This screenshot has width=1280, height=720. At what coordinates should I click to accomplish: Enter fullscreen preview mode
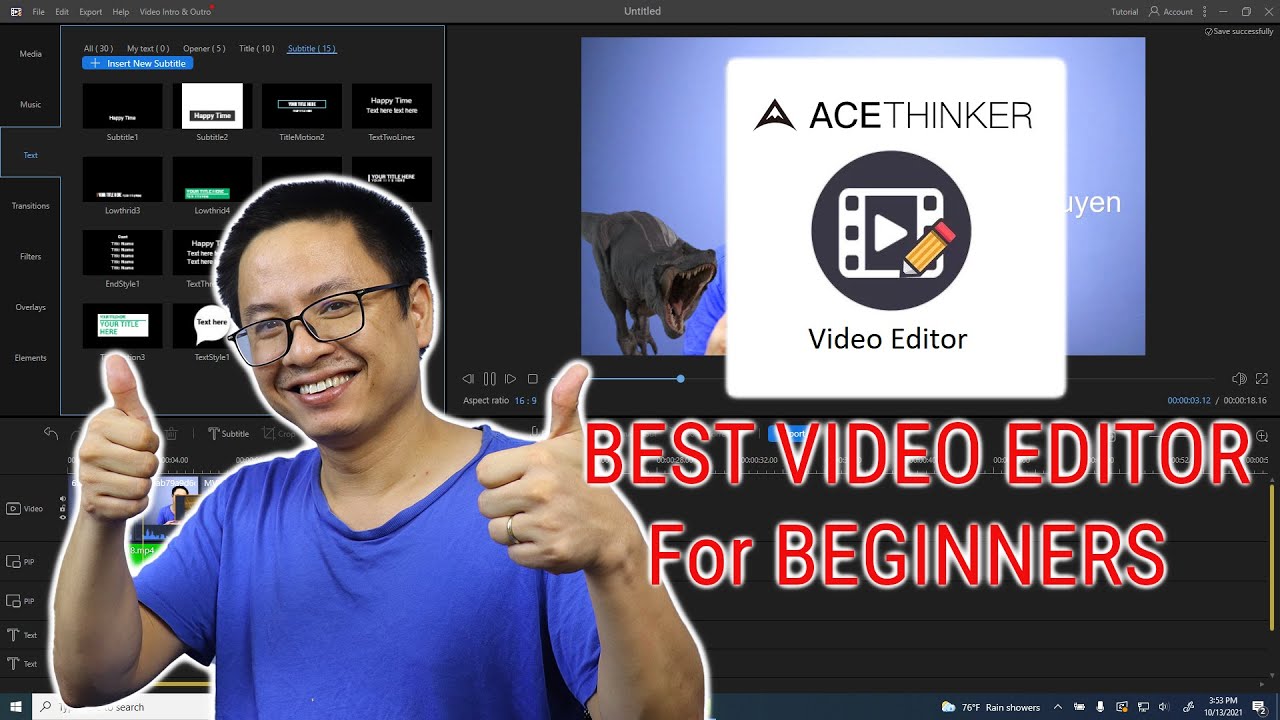[x=1262, y=379]
